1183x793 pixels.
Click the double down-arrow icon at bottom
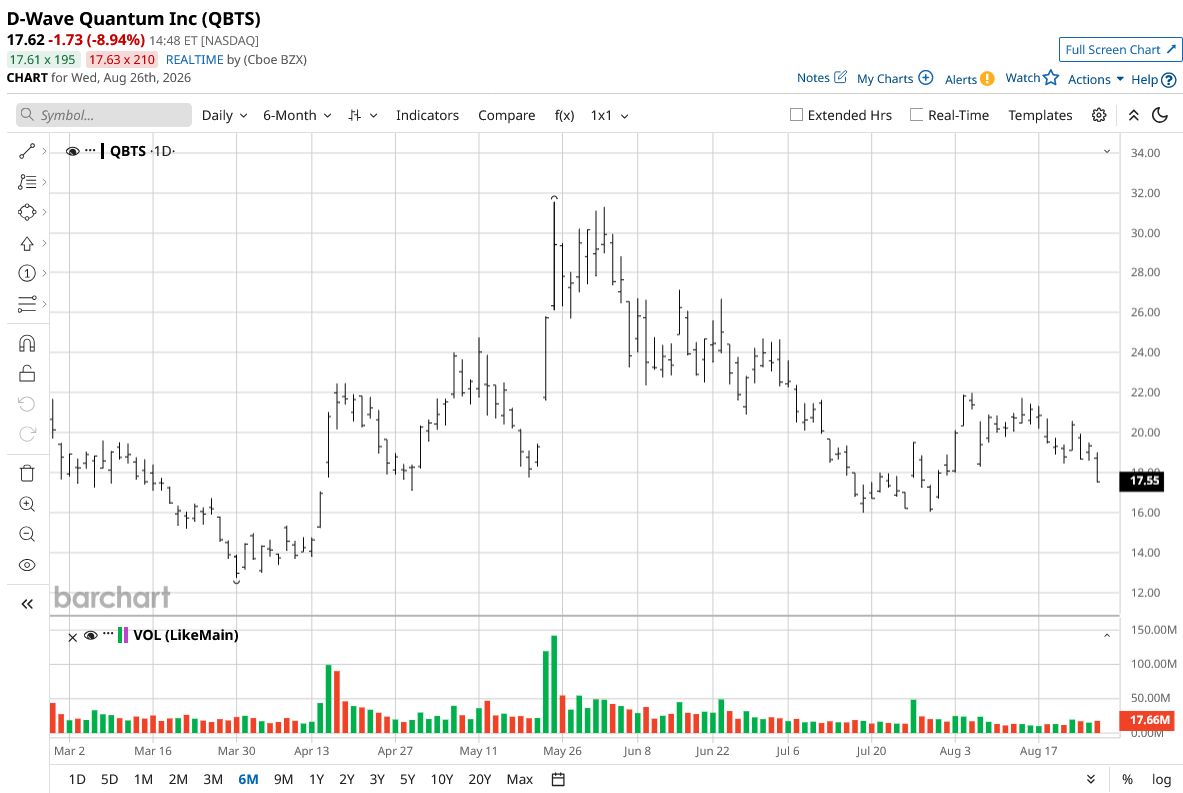1091,779
